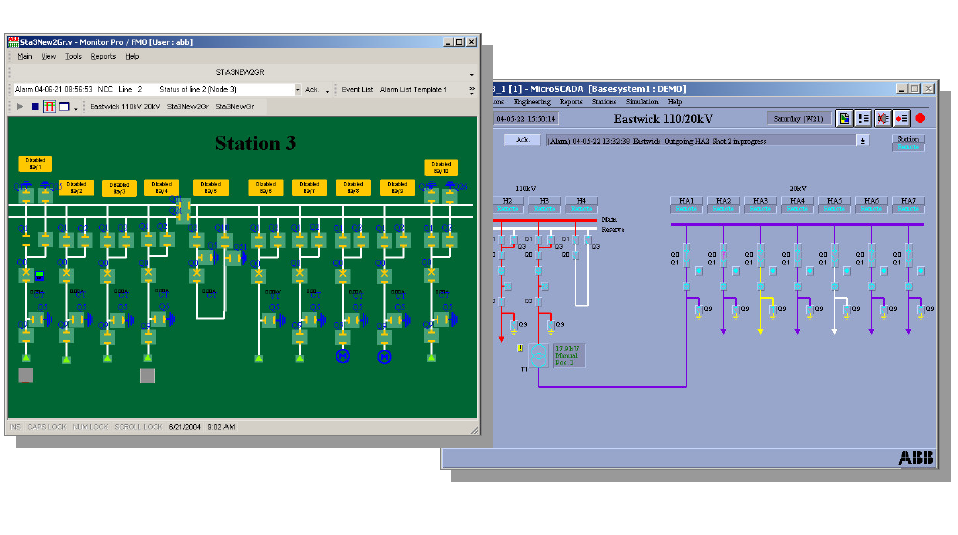Open Simulation menu in MicroSCADA window

click(x=642, y=102)
